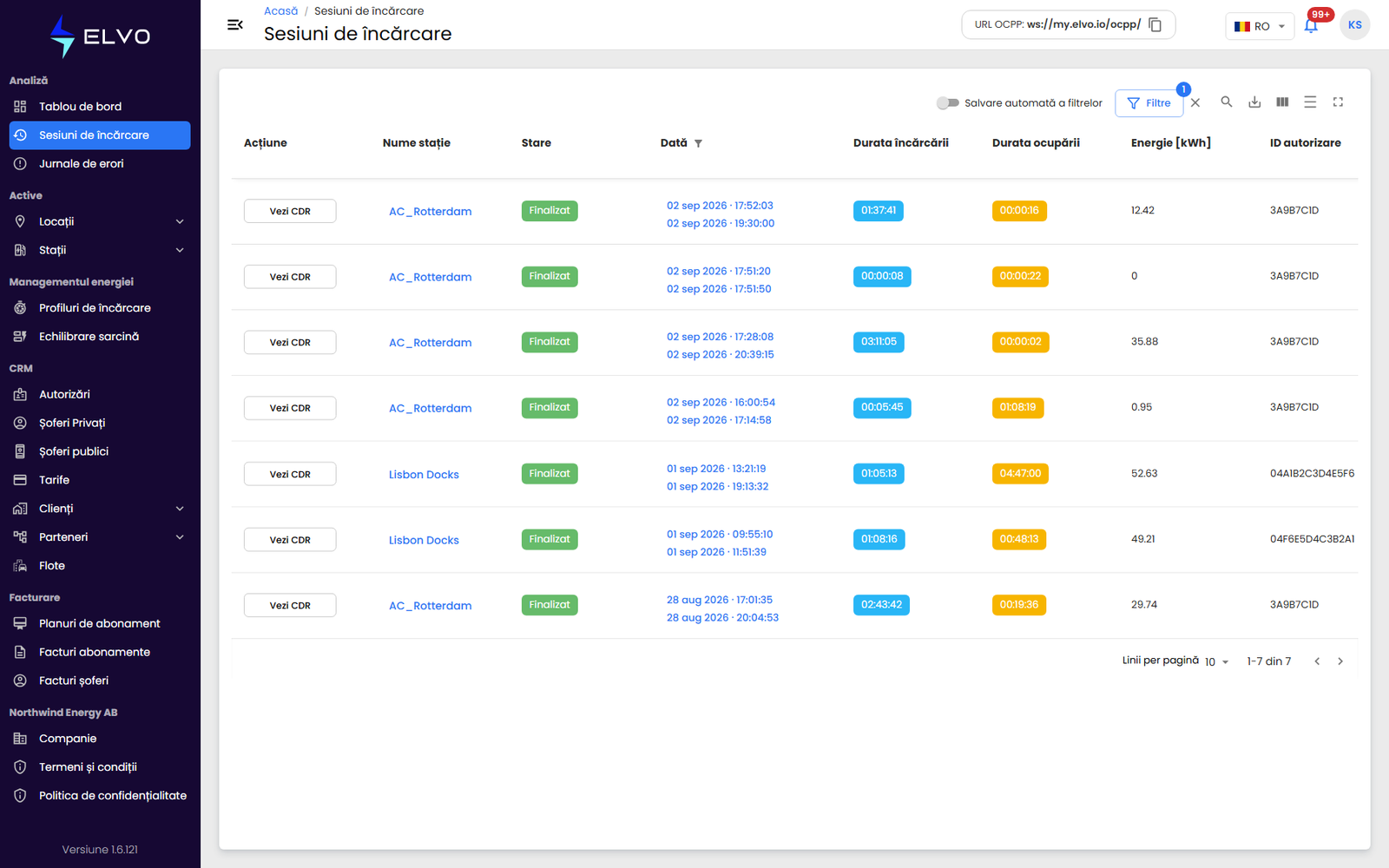Open Tarife page
Image resolution: width=1389 pixels, height=868 pixels.
pos(100,480)
